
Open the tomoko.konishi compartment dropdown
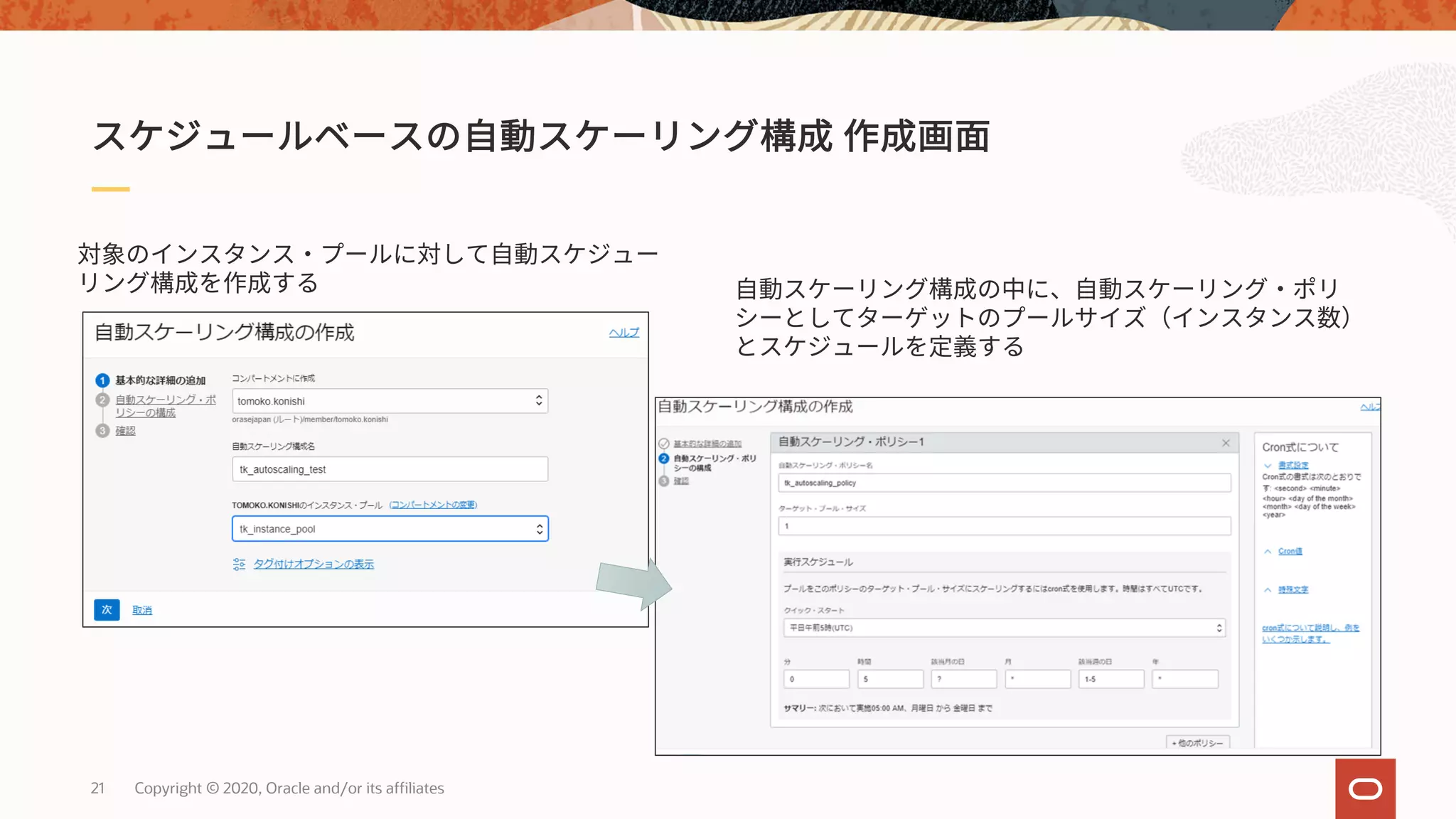390,401
